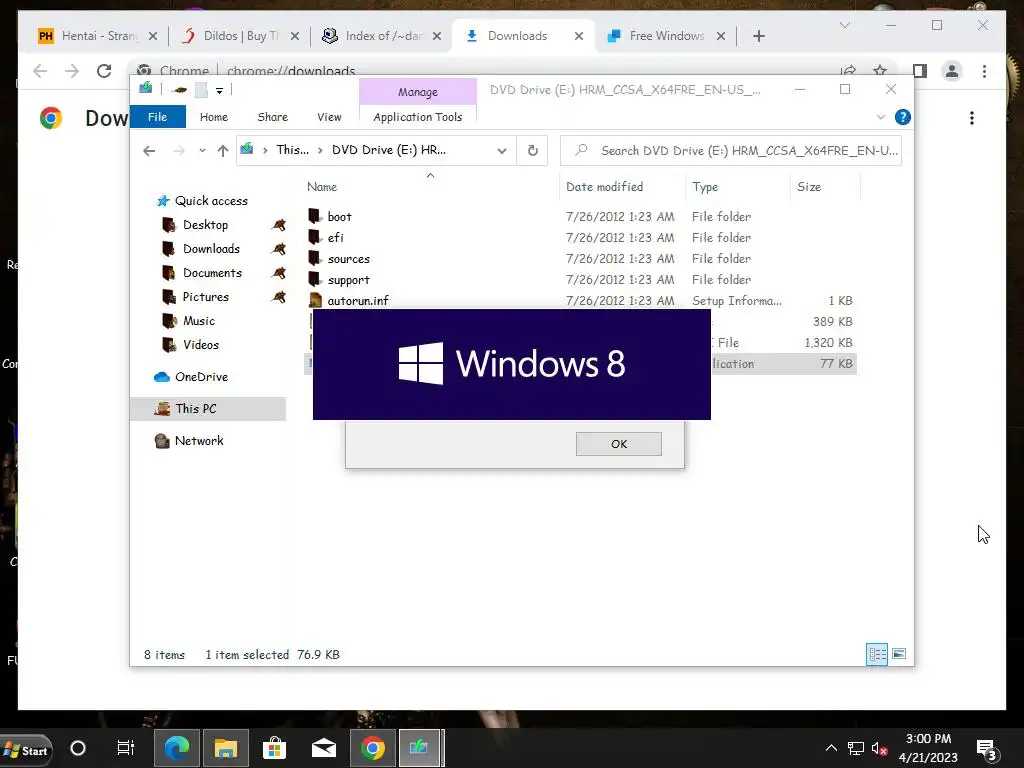Switch to details view layout
Viewport: 1024px width, 768px height.
tap(876, 654)
